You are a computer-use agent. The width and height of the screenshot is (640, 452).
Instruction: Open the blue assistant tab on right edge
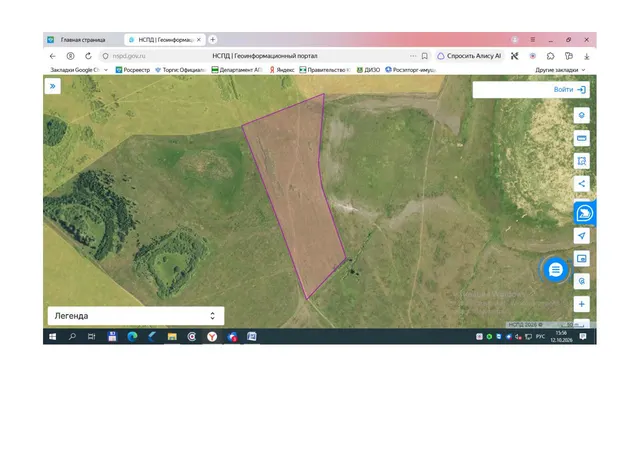pos(584,213)
